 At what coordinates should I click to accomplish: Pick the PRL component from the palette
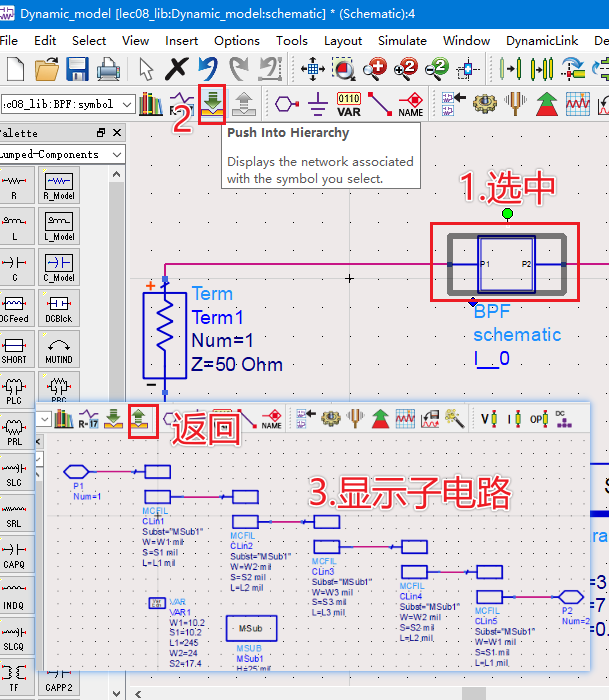tap(15, 431)
